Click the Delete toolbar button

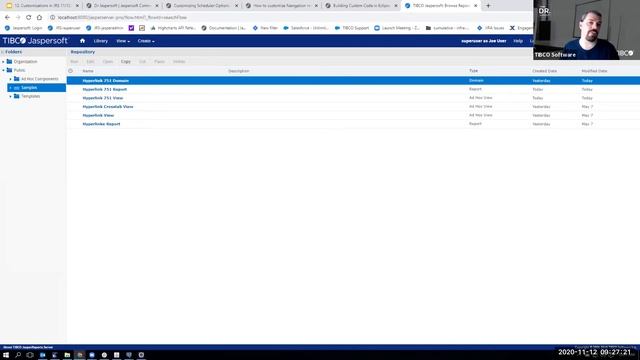click(x=179, y=62)
